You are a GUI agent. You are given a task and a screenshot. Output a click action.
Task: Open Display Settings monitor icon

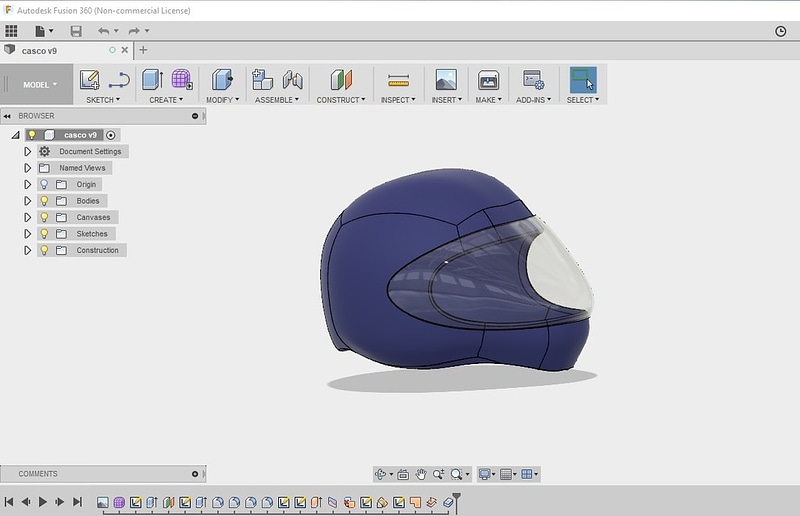pyautogui.click(x=484, y=474)
